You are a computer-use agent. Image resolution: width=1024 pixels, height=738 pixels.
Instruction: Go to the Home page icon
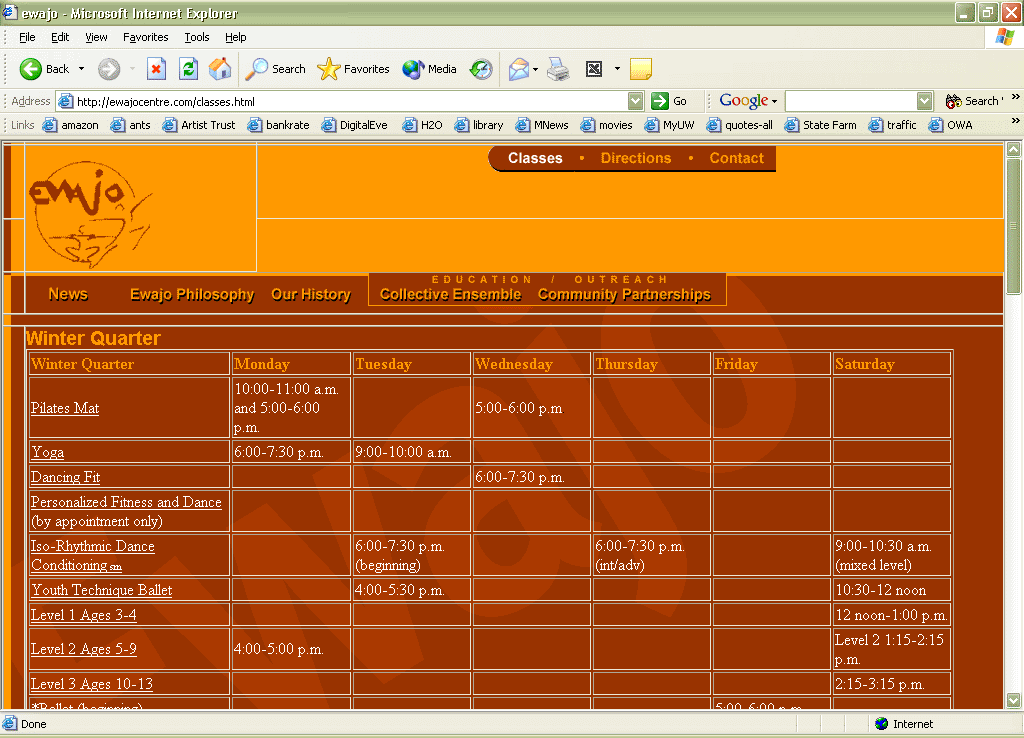(220, 69)
